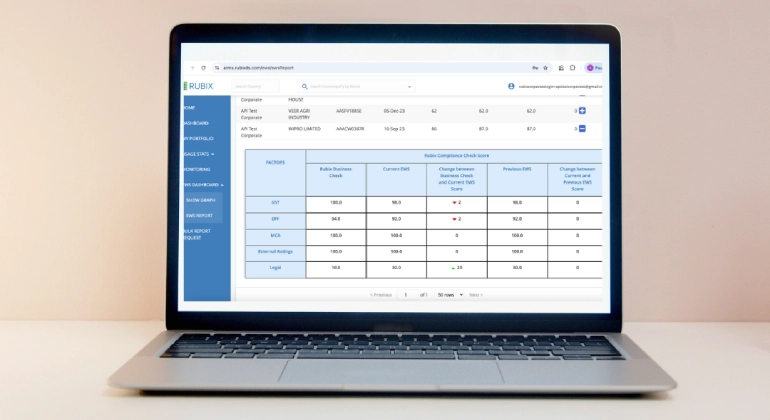
Task: Expand the VEER AGRI INDUSTRY row with plus
Action: (582, 111)
